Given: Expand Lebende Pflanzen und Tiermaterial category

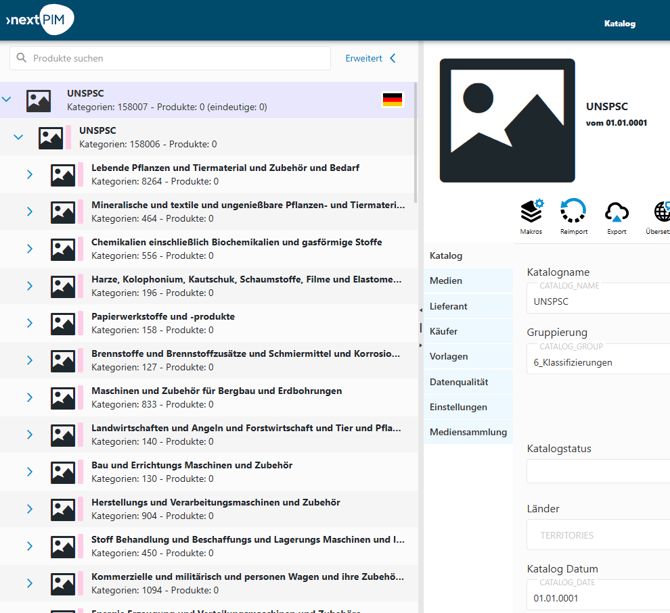Looking at the screenshot, I should coord(29,174).
